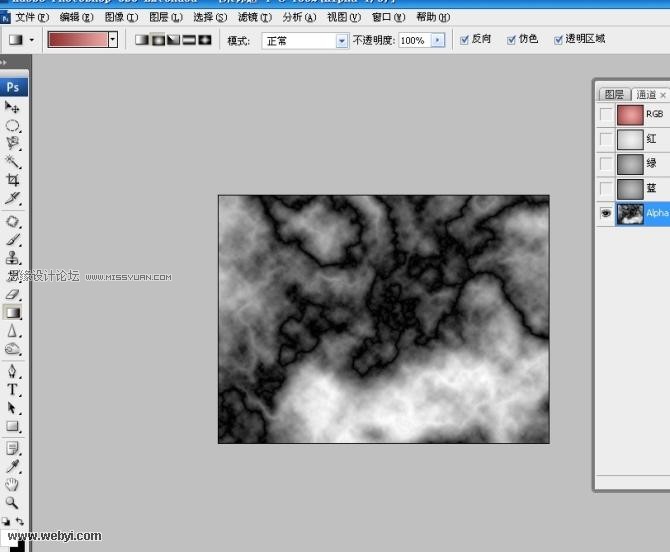This screenshot has width=670, height=552.
Task: Select the Move tool
Action: [12, 107]
